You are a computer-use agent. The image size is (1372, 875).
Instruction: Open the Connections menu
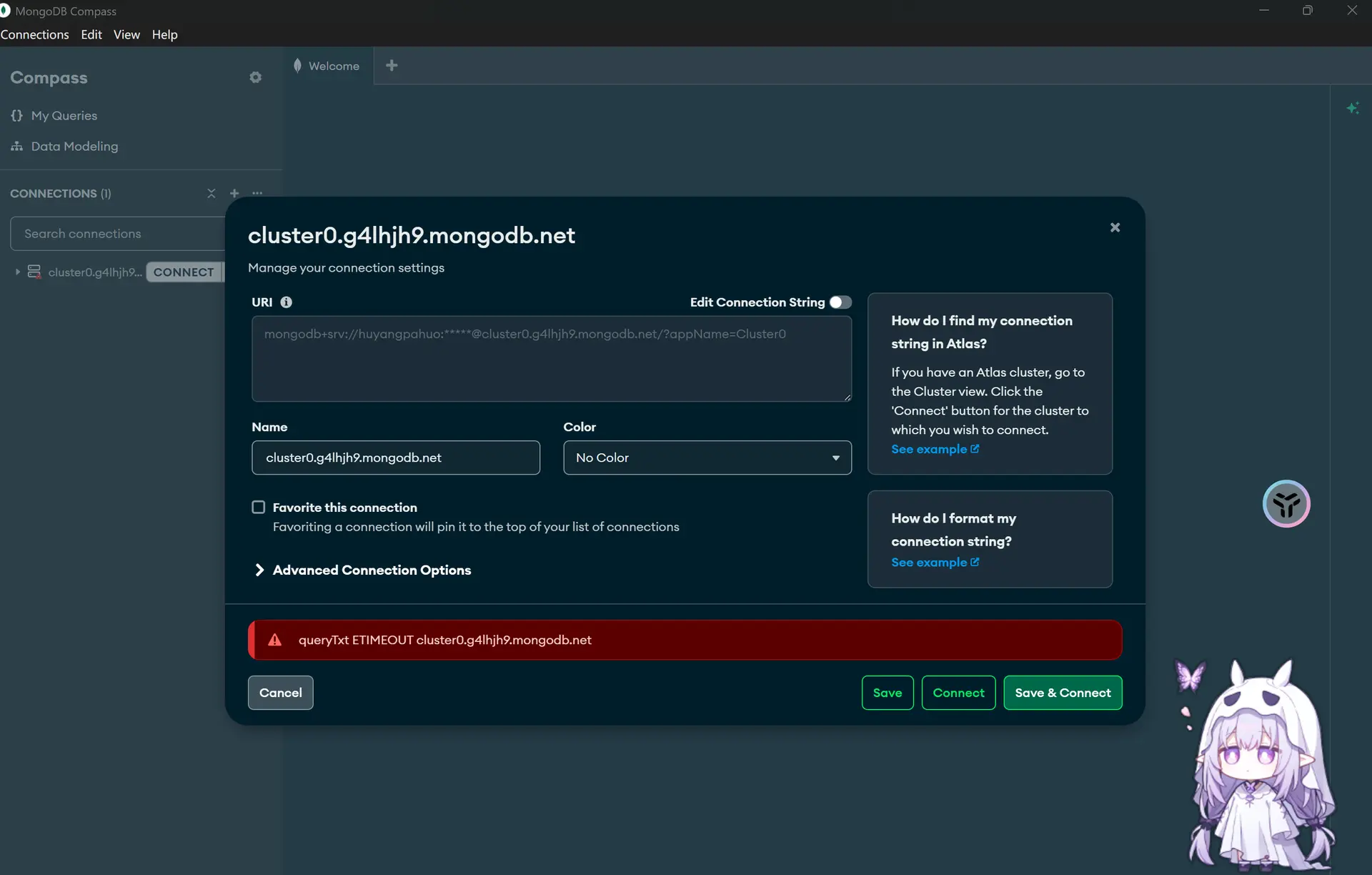click(x=35, y=34)
